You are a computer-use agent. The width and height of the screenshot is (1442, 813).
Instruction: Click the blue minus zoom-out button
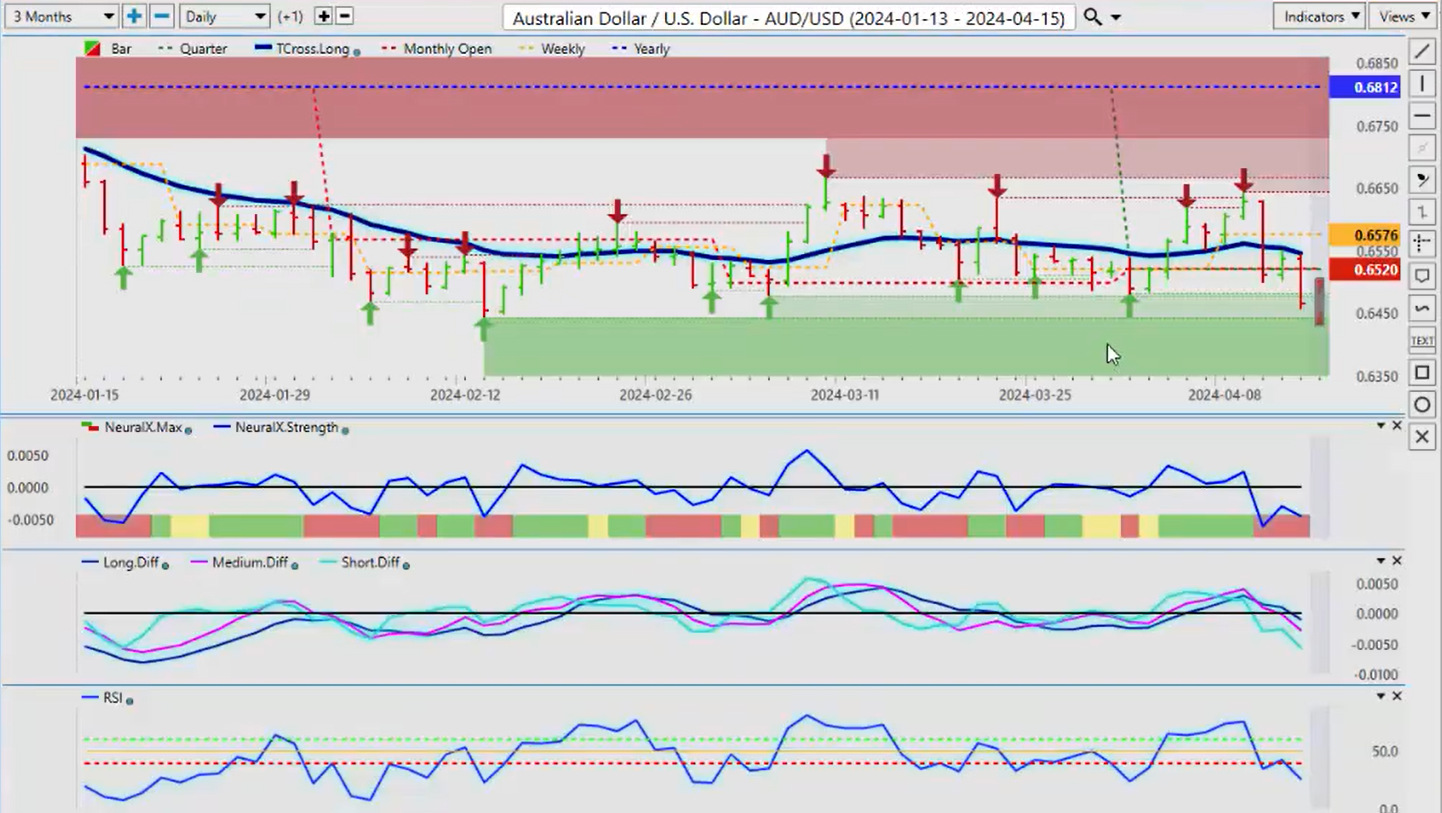(161, 16)
